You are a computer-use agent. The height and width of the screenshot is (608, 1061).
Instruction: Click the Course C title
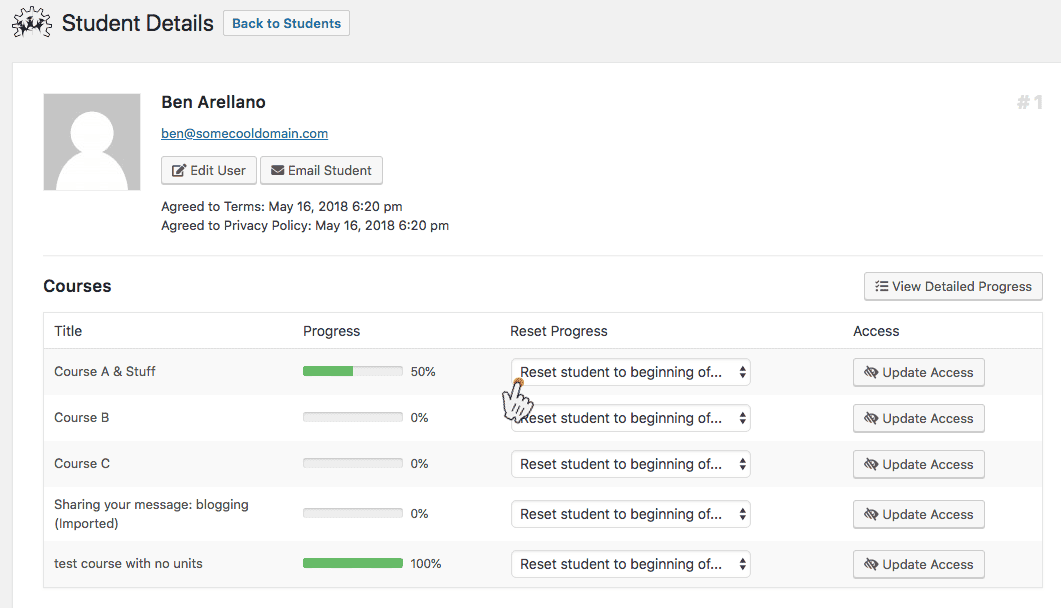tap(82, 463)
